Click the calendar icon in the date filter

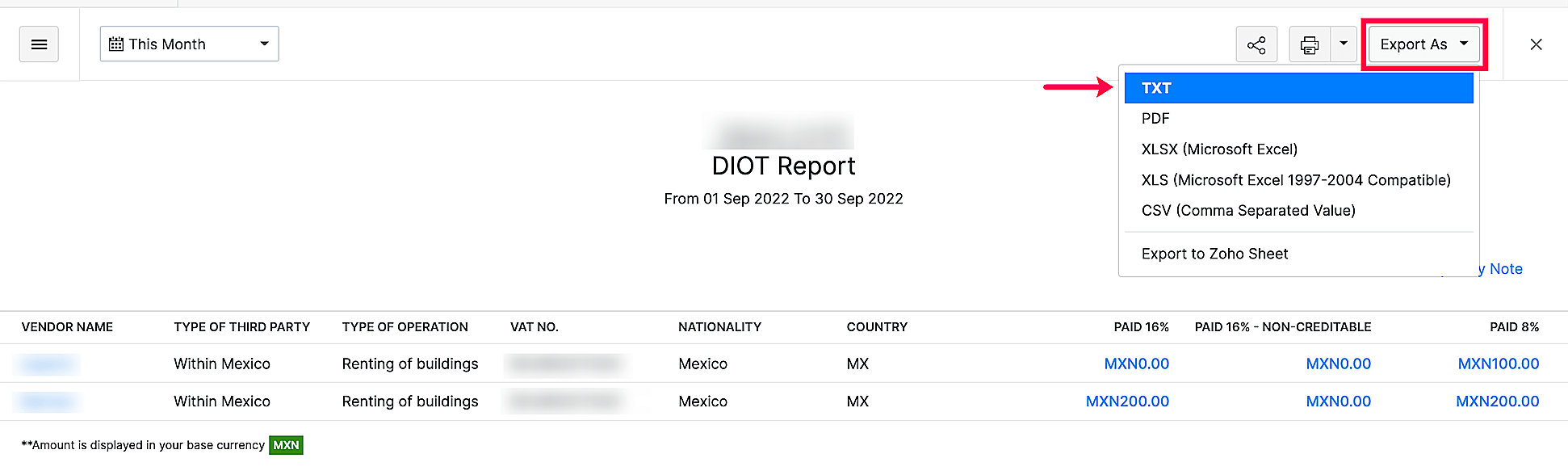tap(118, 44)
